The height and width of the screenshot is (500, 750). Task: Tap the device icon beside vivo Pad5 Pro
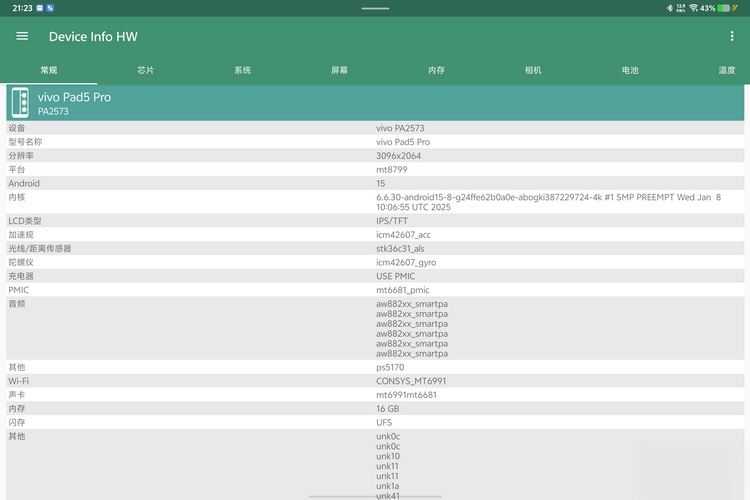(x=20, y=103)
